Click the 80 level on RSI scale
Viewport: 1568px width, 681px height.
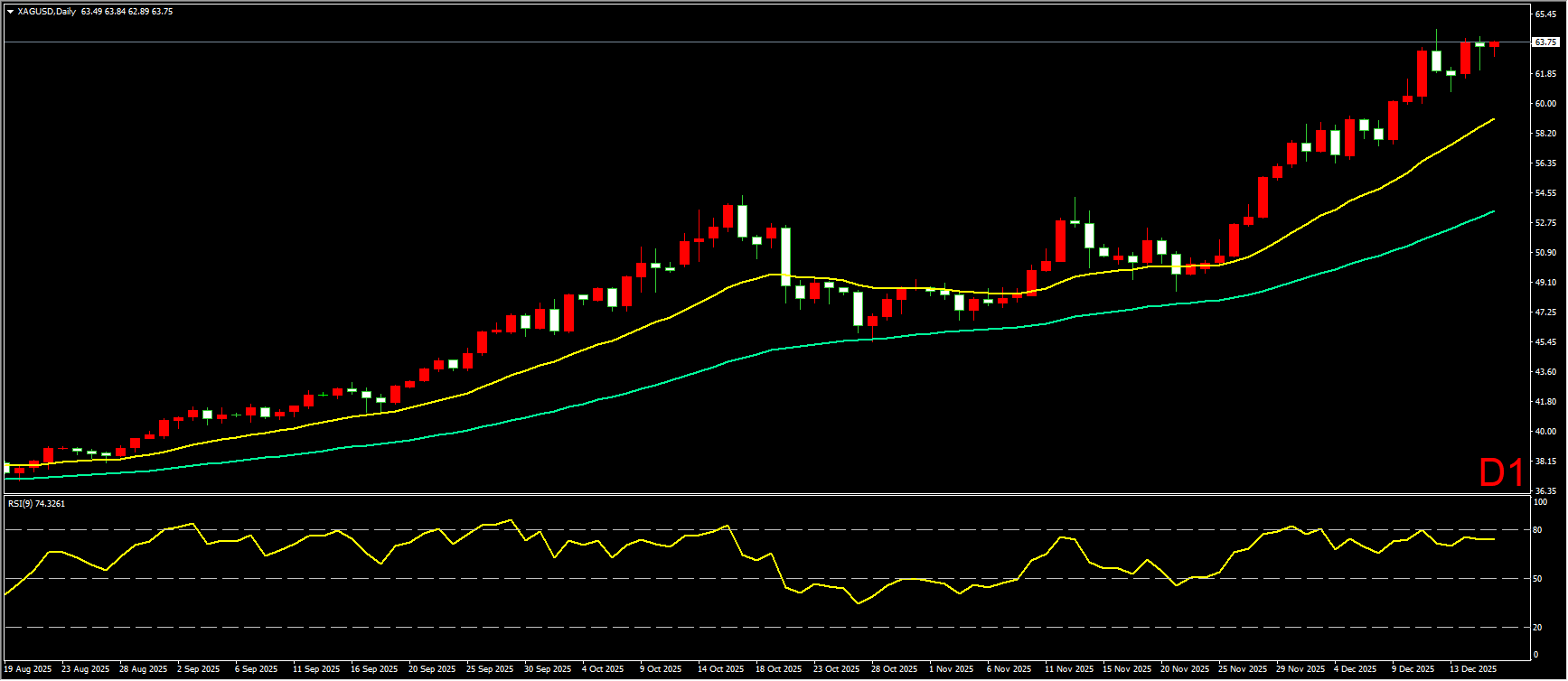pyautogui.click(x=1537, y=530)
